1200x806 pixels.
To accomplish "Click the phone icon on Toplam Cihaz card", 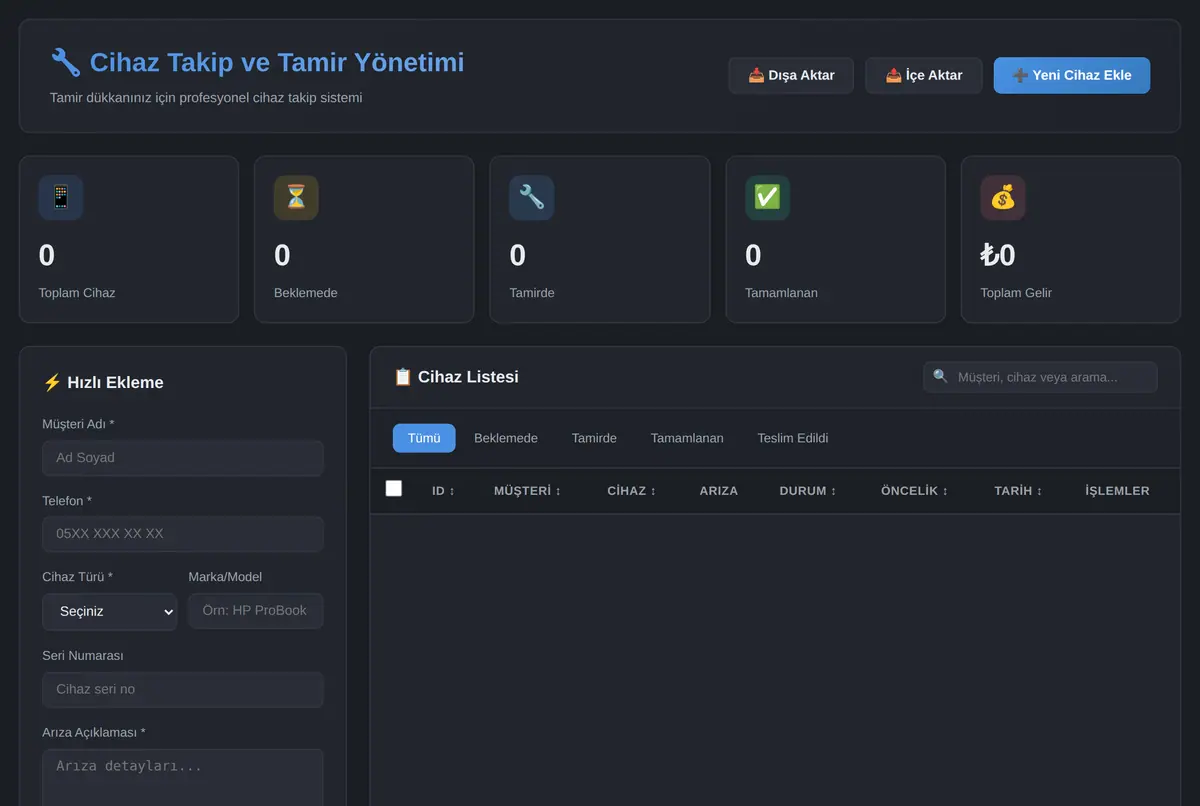I will (x=61, y=197).
